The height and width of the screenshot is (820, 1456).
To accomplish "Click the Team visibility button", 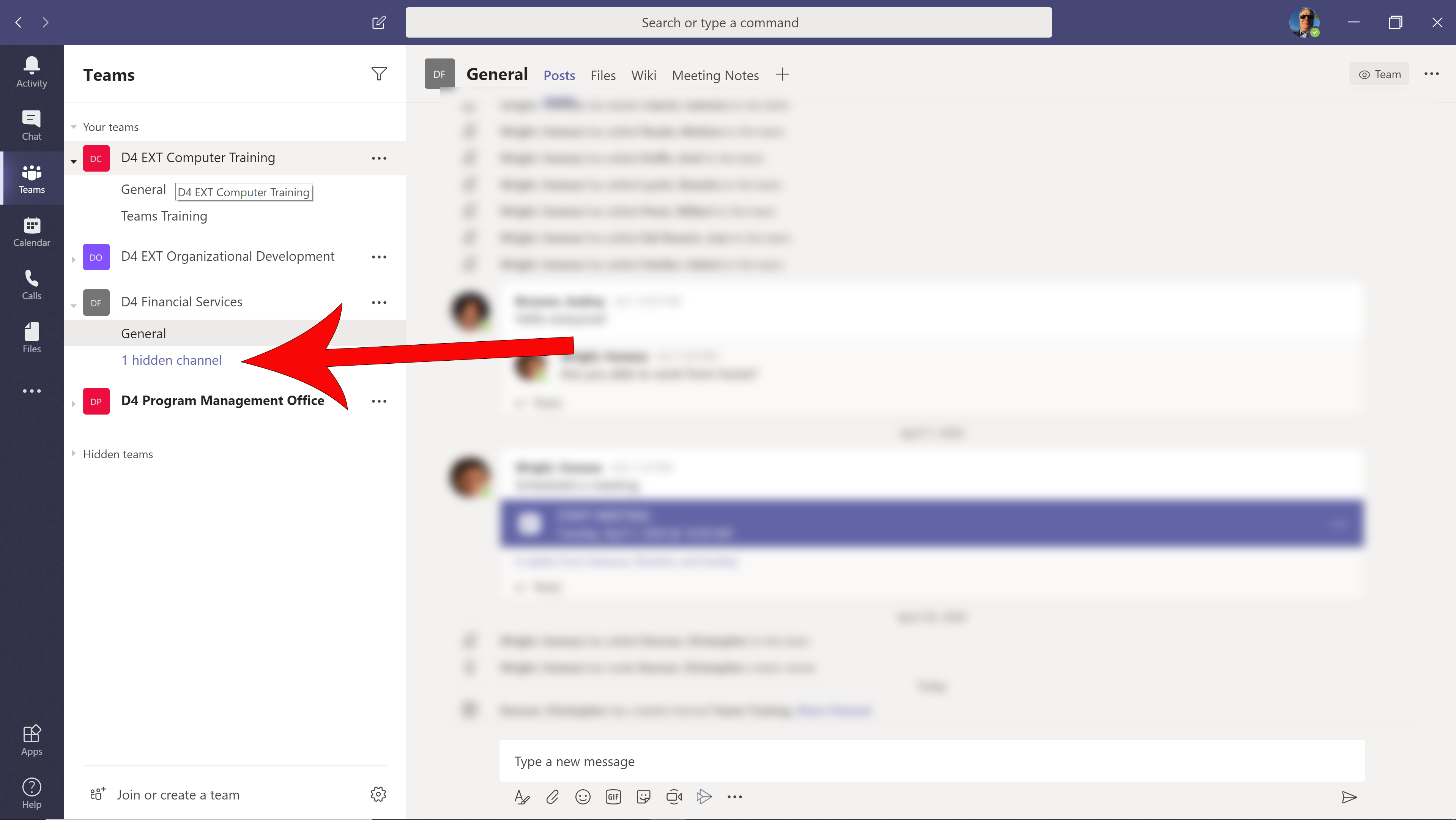I will (x=1379, y=74).
